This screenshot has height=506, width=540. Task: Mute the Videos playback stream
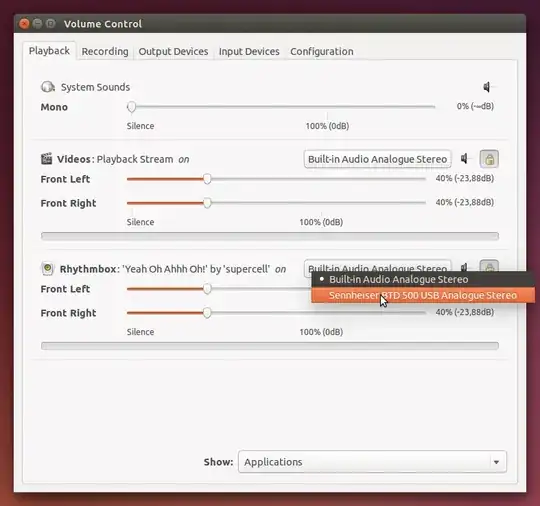[x=465, y=159]
